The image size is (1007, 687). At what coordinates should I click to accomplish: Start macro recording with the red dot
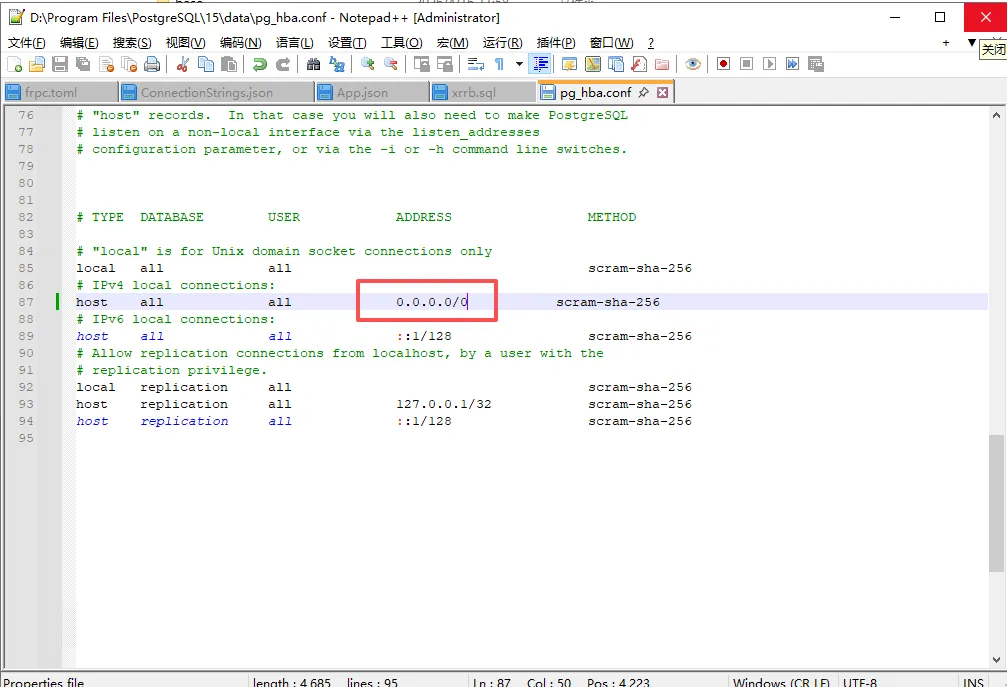[723, 64]
